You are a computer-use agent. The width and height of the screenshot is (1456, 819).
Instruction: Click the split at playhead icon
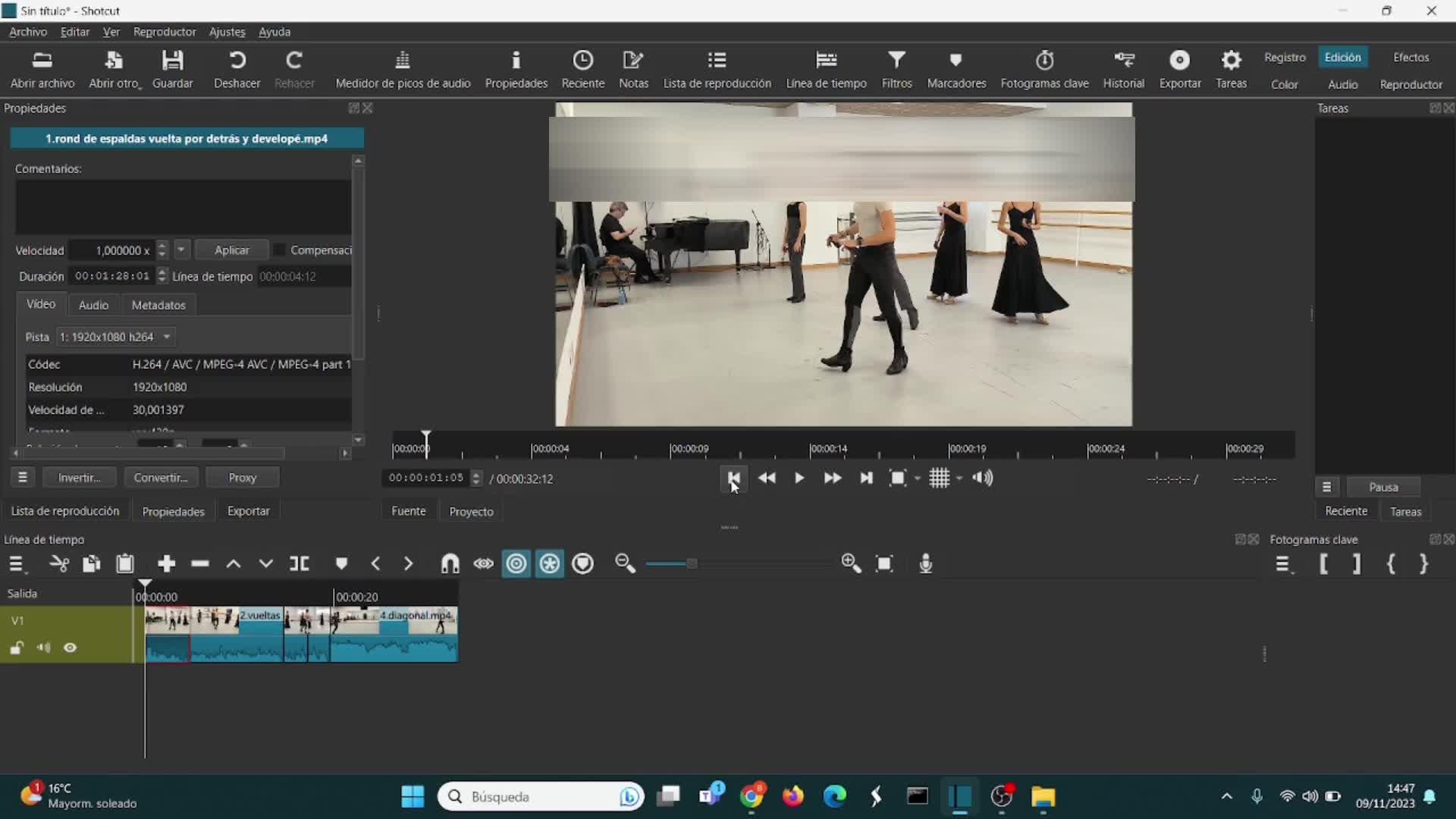[300, 563]
